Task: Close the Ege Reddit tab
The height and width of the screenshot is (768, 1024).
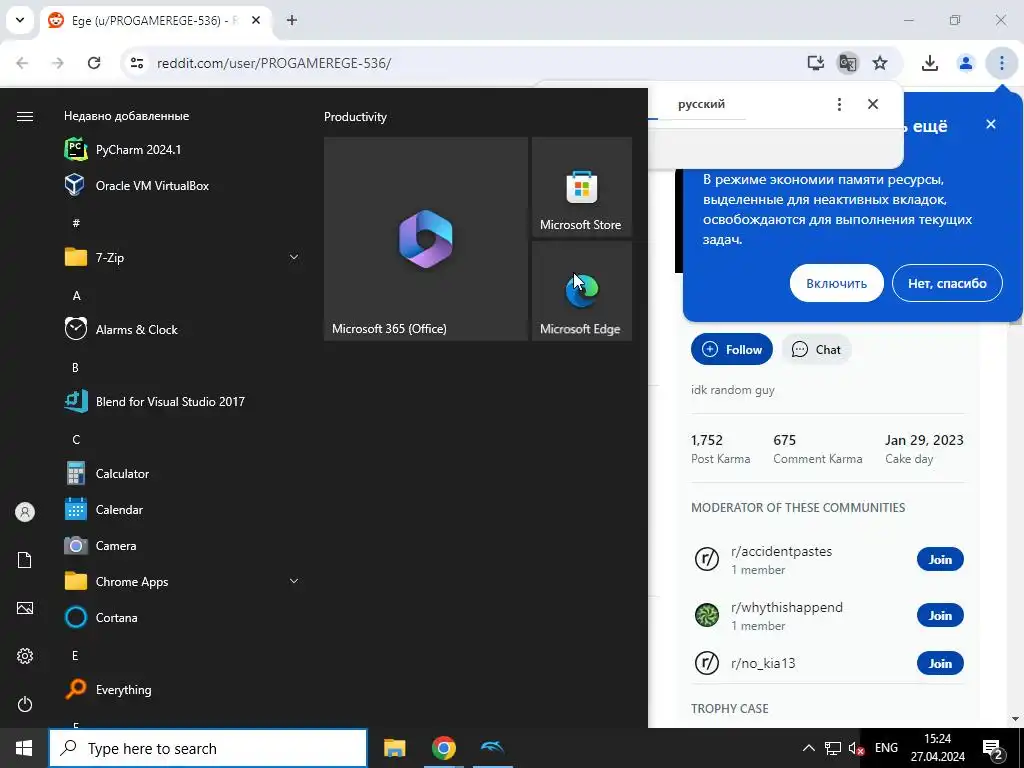Action: [x=256, y=20]
